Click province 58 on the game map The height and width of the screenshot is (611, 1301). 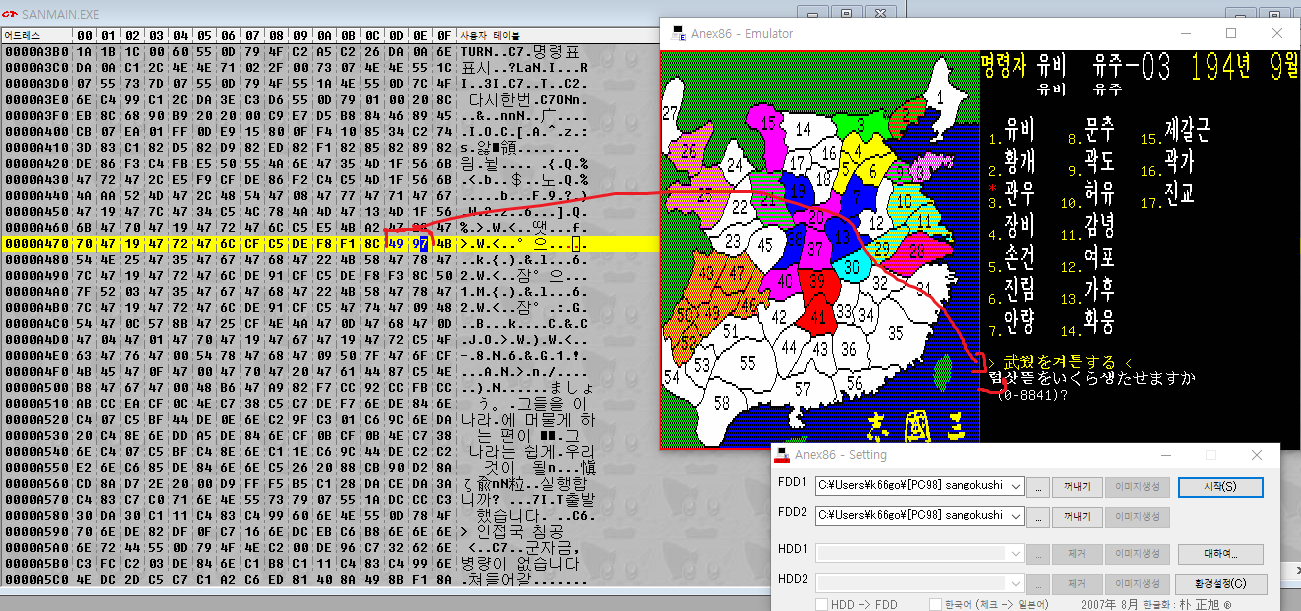tap(721, 403)
